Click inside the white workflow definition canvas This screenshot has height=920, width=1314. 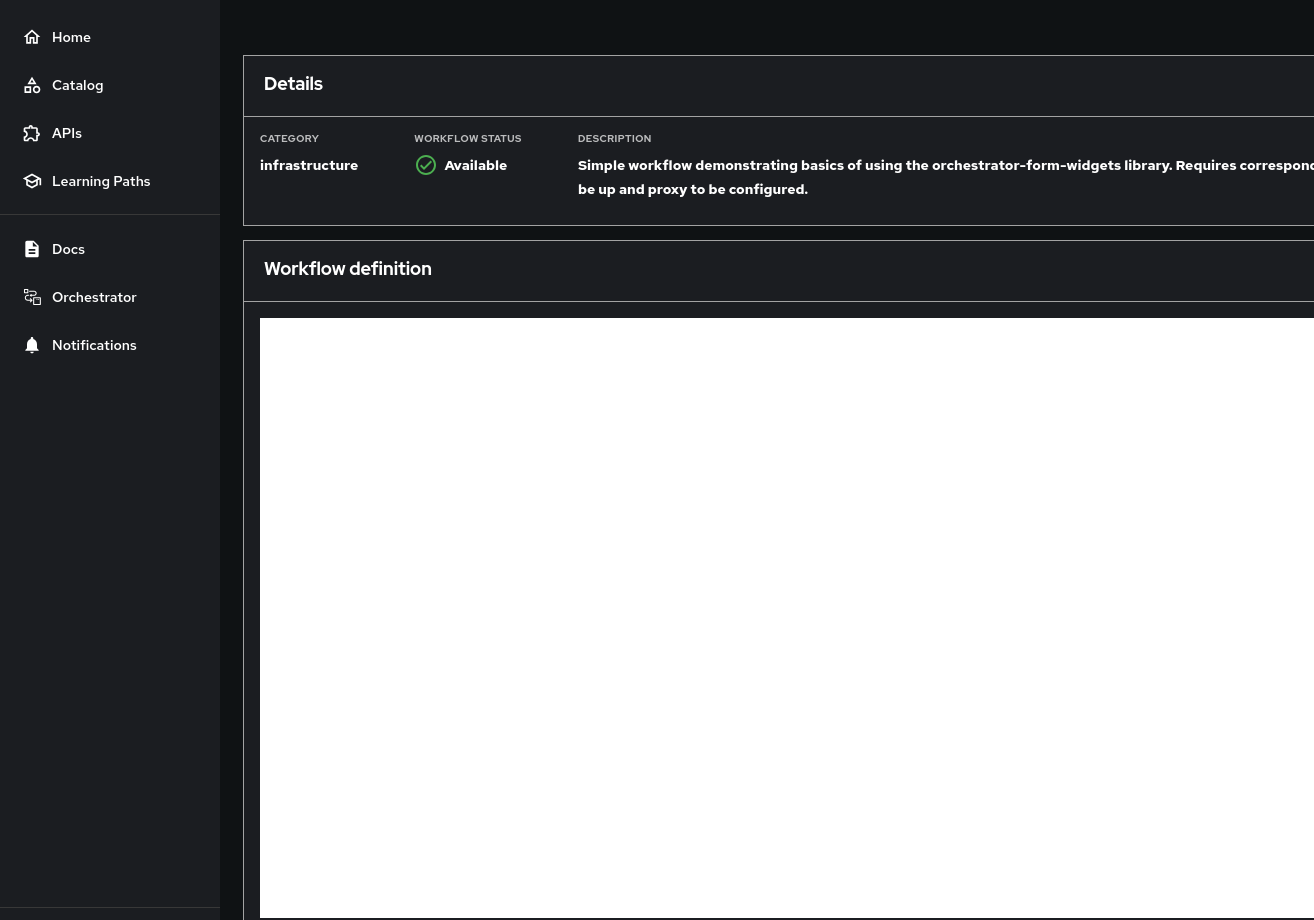click(x=787, y=617)
